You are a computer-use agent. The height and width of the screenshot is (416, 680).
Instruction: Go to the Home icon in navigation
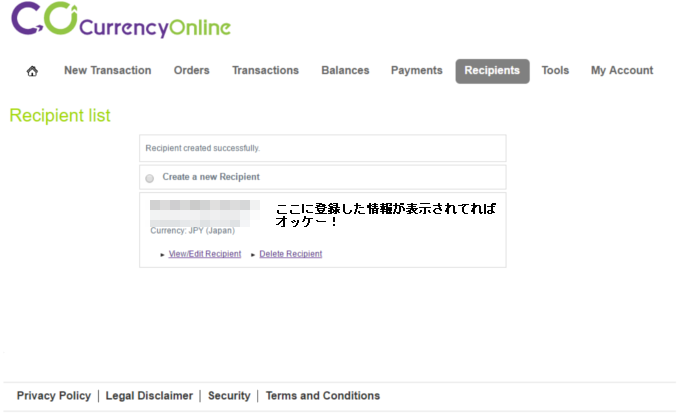tap(32, 71)
